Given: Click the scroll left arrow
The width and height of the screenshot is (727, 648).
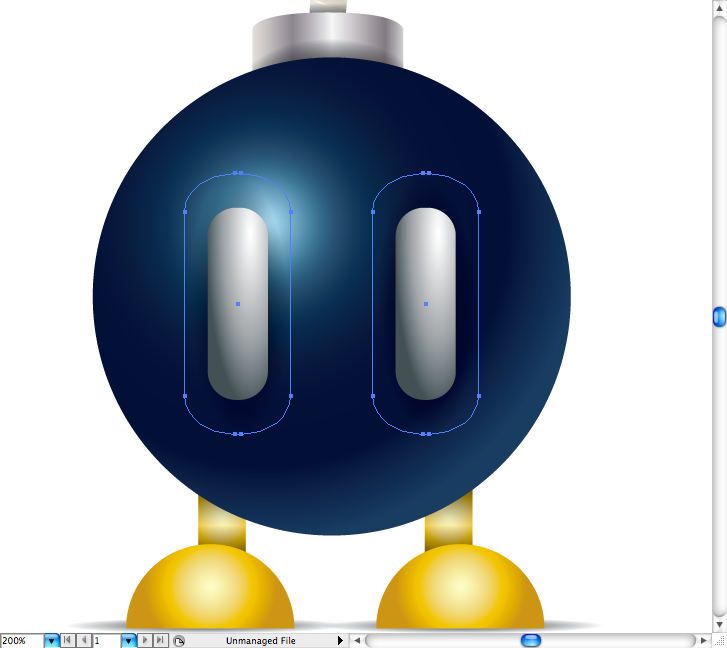Looking at the screenshot, I should [356, 640].
